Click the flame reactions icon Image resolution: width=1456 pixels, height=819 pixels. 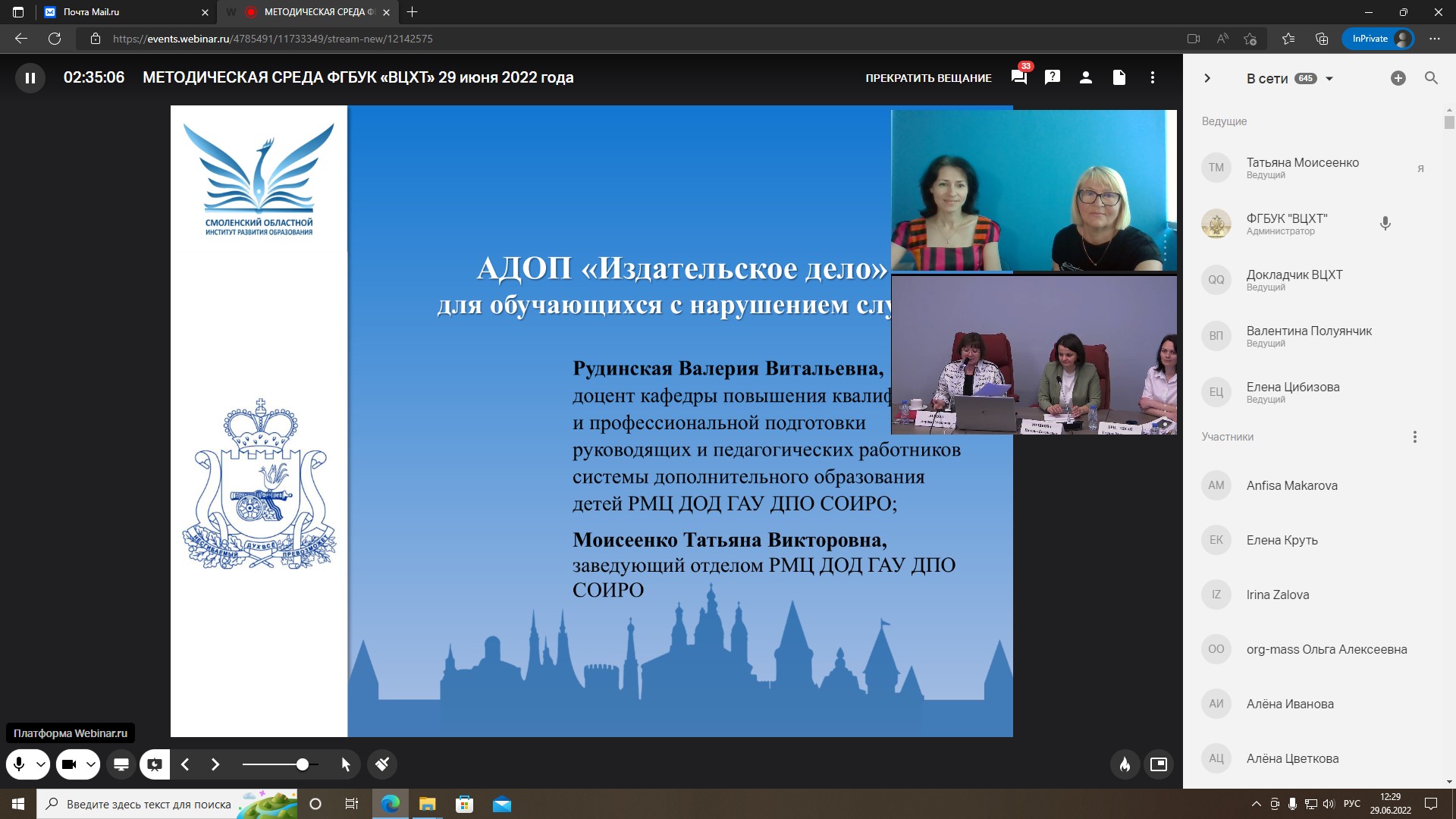tap(1125, 764)
